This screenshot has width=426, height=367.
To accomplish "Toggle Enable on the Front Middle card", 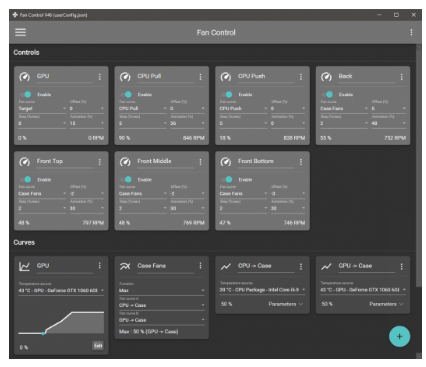I will [126, 180].
